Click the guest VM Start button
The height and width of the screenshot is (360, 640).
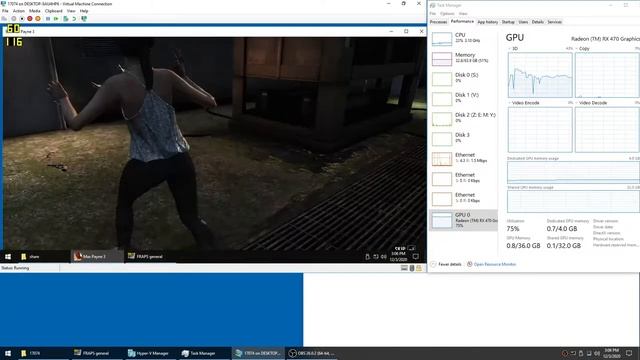pos(8,257)
